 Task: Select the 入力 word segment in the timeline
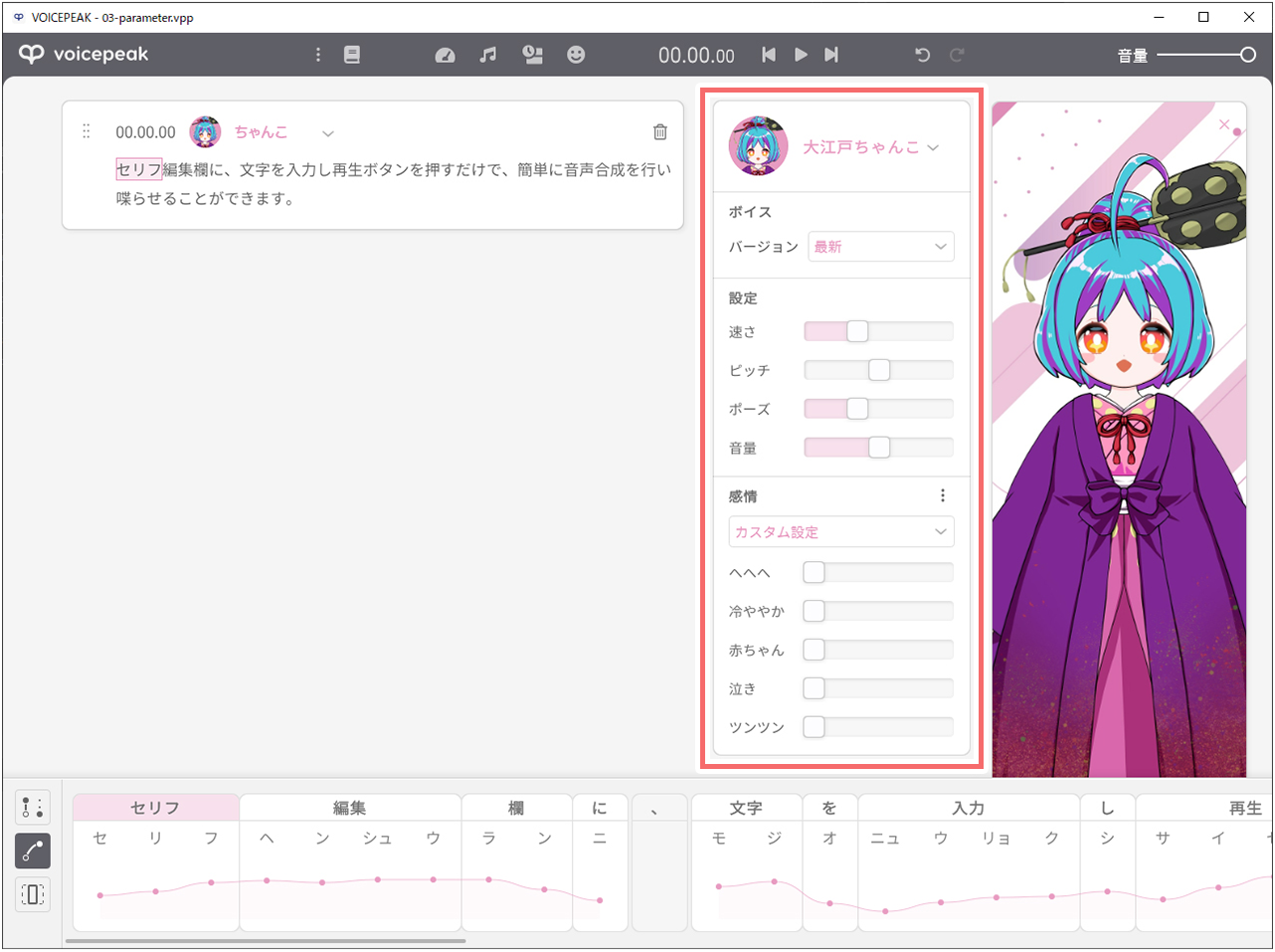969,808
